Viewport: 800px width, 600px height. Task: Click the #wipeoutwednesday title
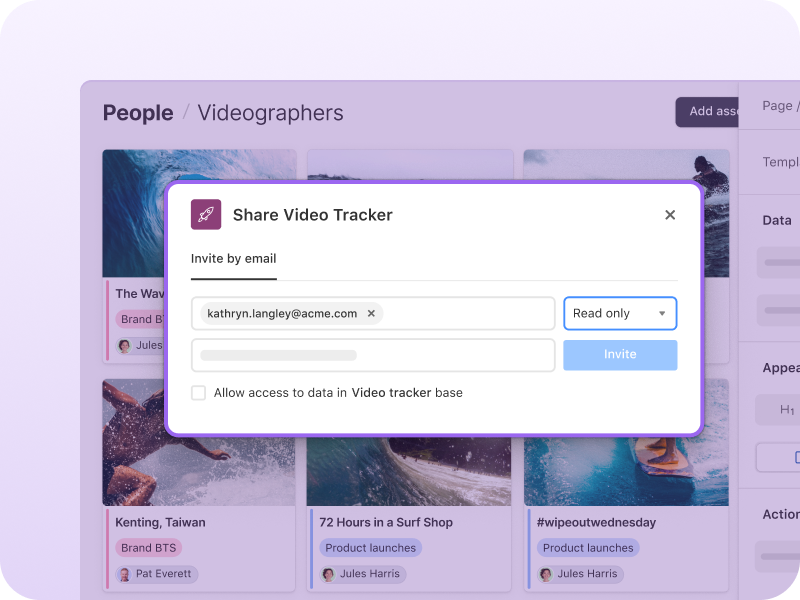click(596, 522)
